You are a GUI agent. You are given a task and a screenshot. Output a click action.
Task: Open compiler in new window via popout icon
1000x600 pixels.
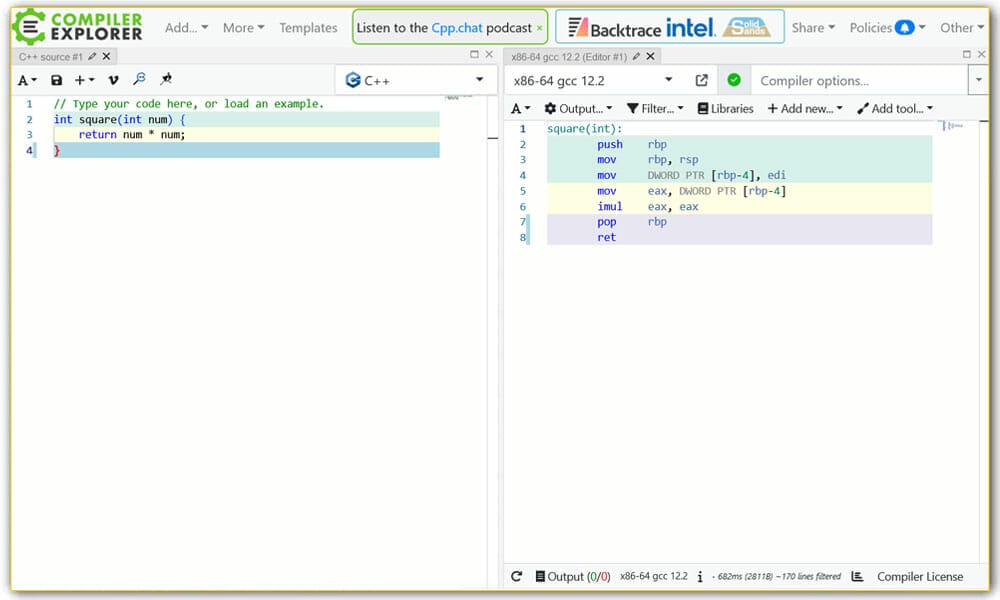(701, 79)
